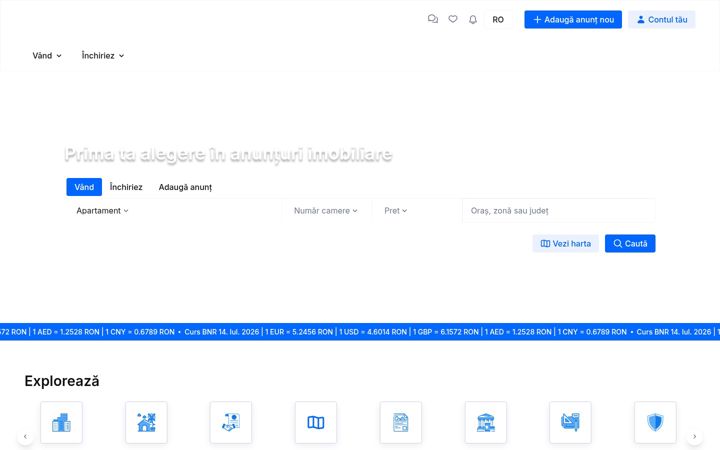This screenshot has width=720, height=450.
Task: Open the chat messages icon
Action: click(x=433, y=19)
